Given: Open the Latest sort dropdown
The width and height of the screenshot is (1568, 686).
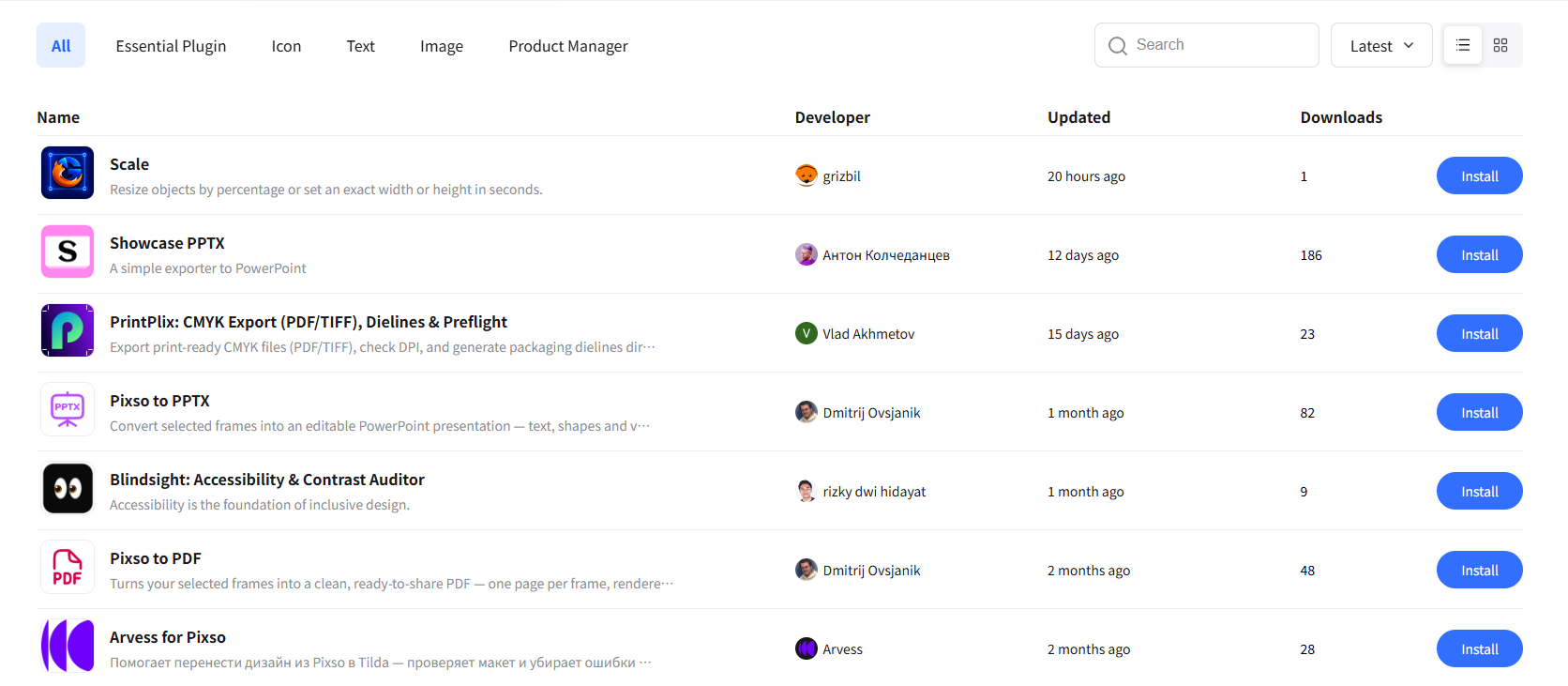Looking at the screenshot, I should pyautogui.click(x=1381, y=45).
